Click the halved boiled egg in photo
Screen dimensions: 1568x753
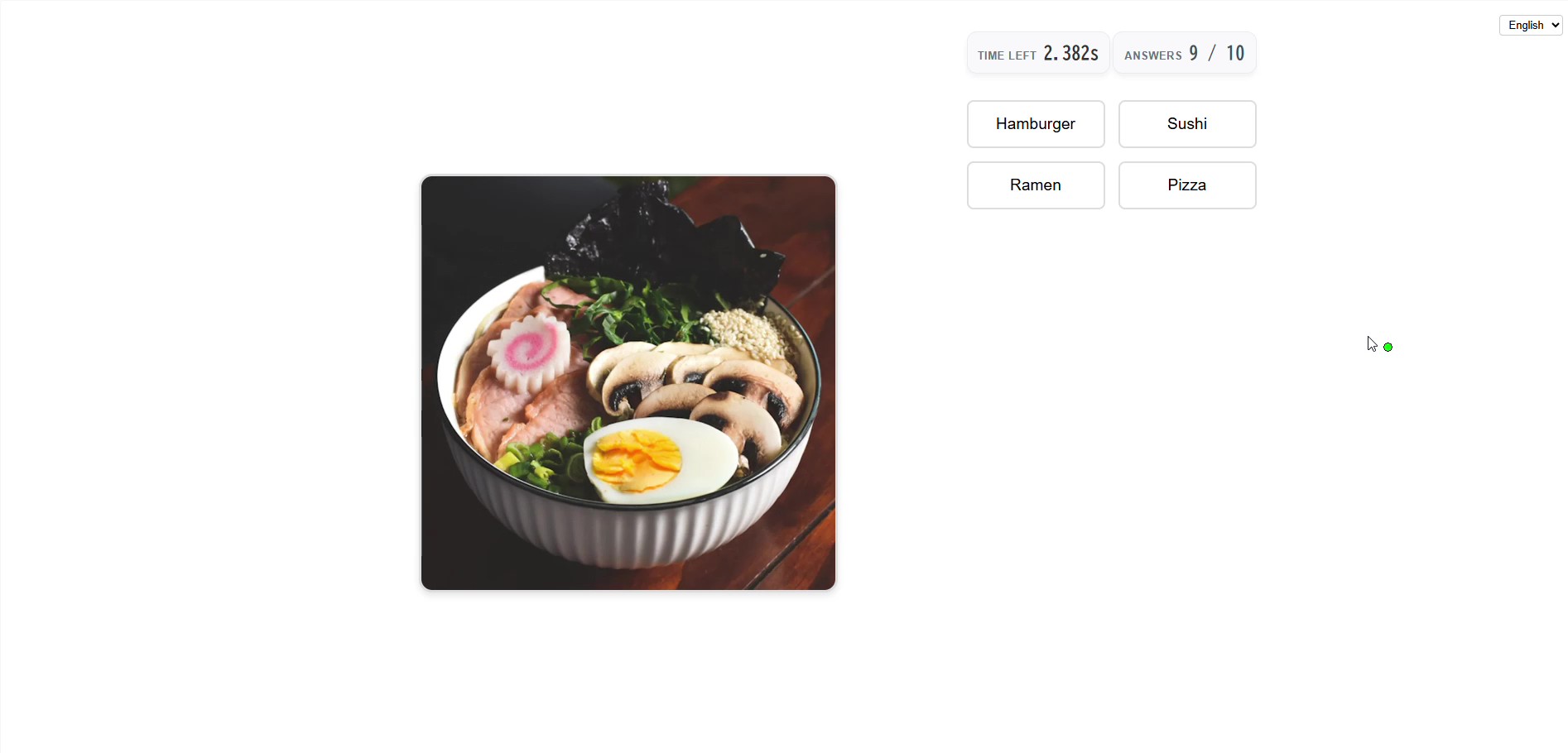point(661,460)
